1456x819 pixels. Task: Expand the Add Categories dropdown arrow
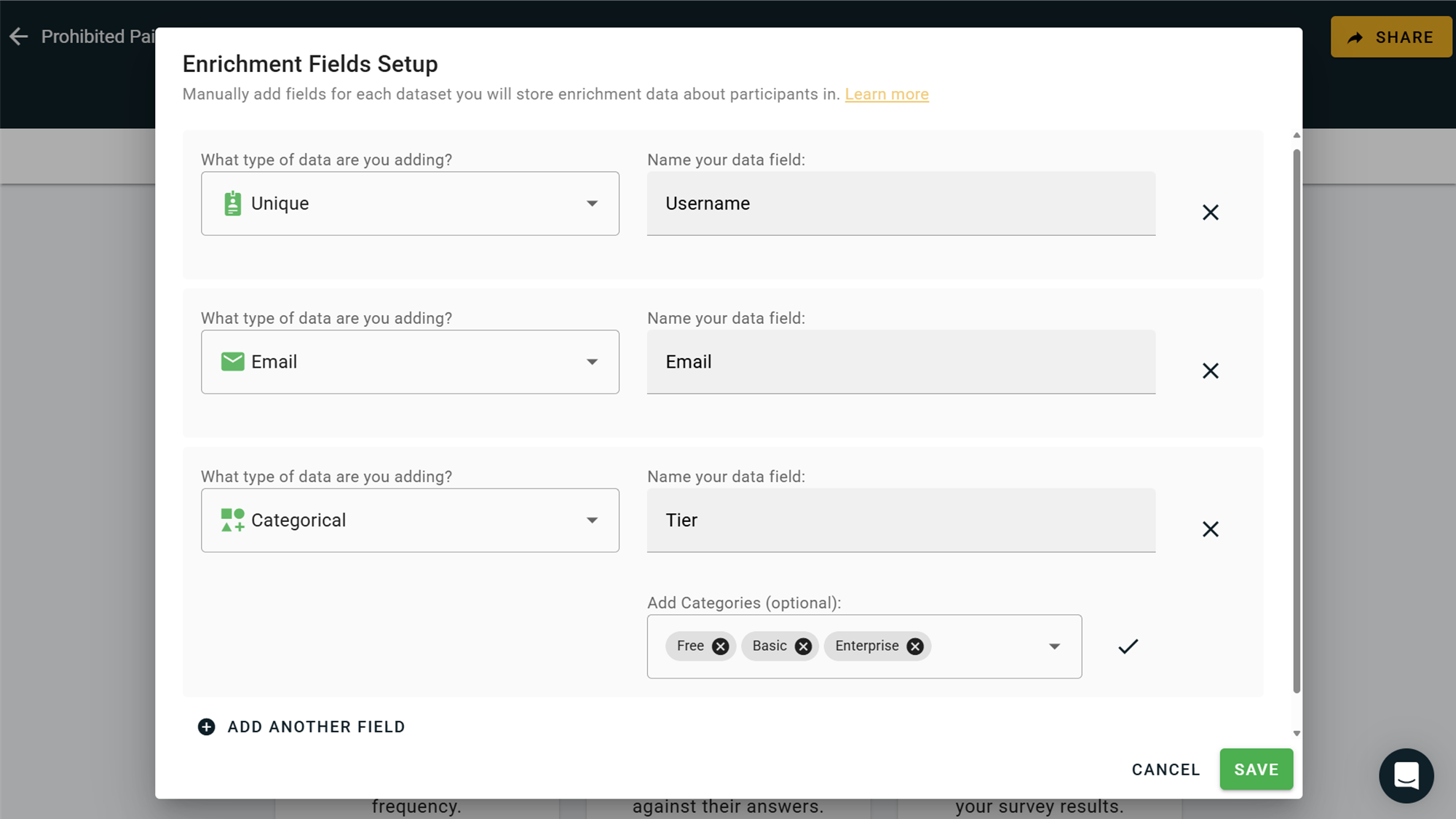tap(1053, 646)
